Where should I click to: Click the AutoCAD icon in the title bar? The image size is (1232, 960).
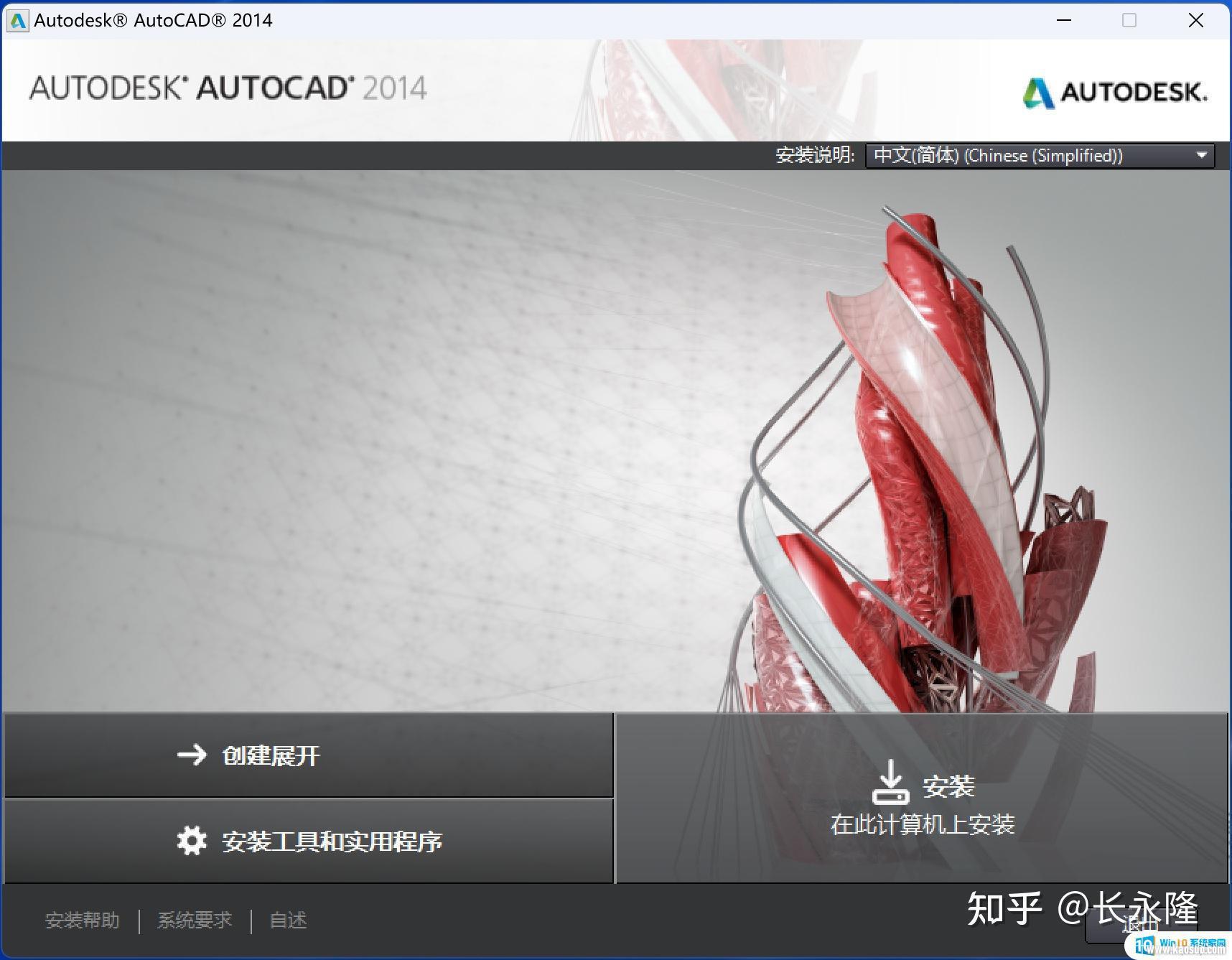[x=17, y=20]
